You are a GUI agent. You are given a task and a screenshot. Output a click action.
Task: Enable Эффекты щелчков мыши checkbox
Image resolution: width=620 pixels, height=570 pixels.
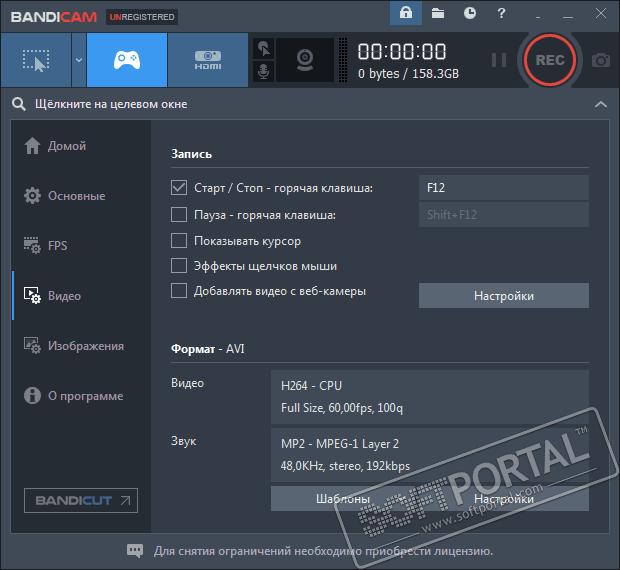[179, 266]
